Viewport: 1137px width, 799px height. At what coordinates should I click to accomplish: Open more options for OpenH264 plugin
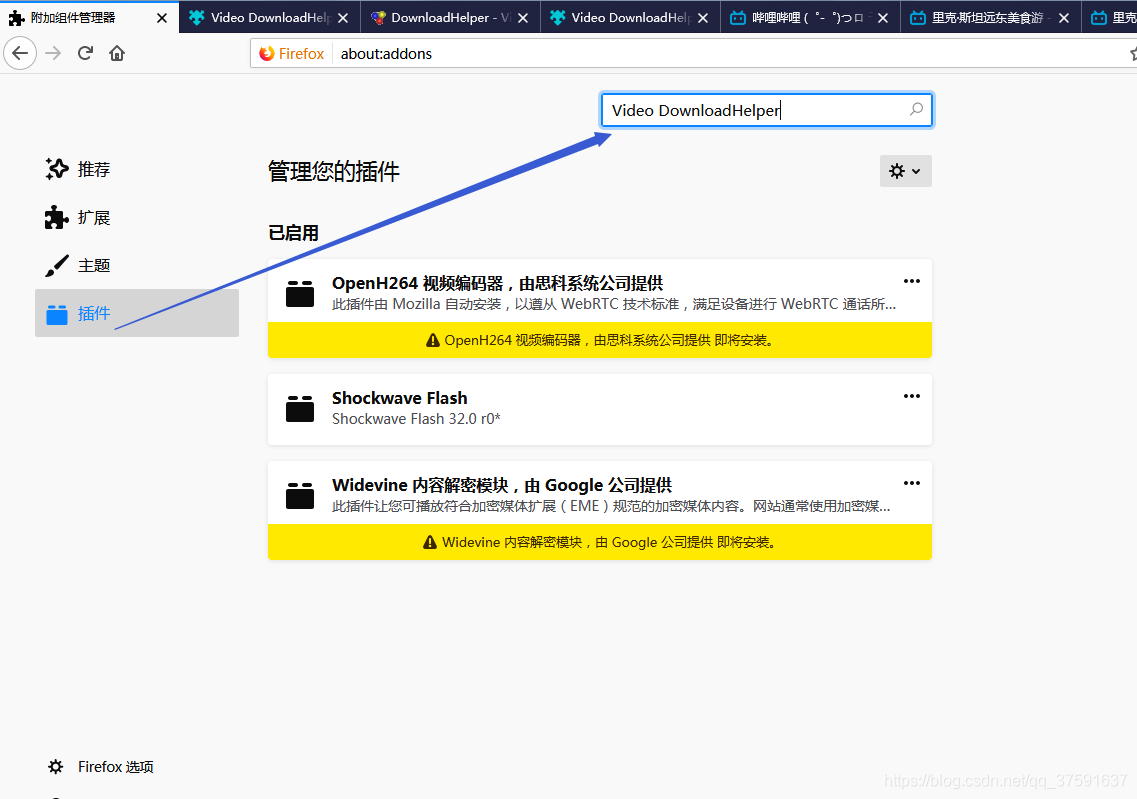pyautogui.click(x=911, y=281)
